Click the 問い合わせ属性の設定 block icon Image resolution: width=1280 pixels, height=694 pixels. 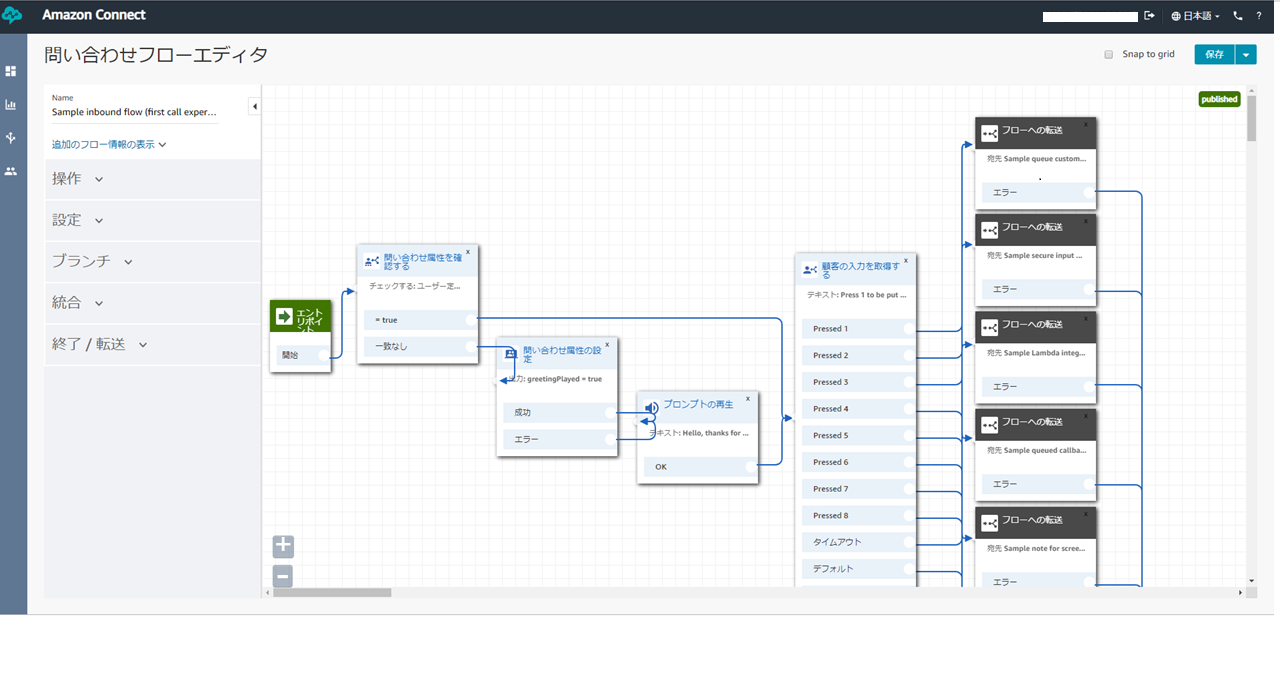coord(510,352)
